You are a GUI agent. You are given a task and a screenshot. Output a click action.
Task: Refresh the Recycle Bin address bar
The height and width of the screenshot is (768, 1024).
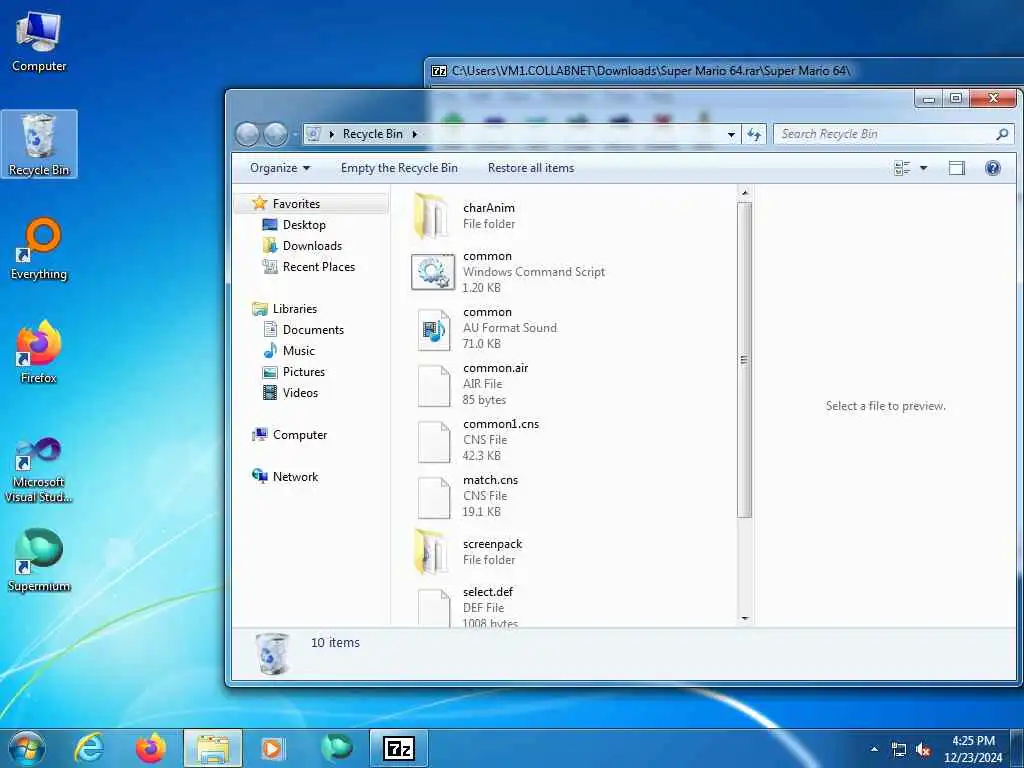[x=754, y=135]
